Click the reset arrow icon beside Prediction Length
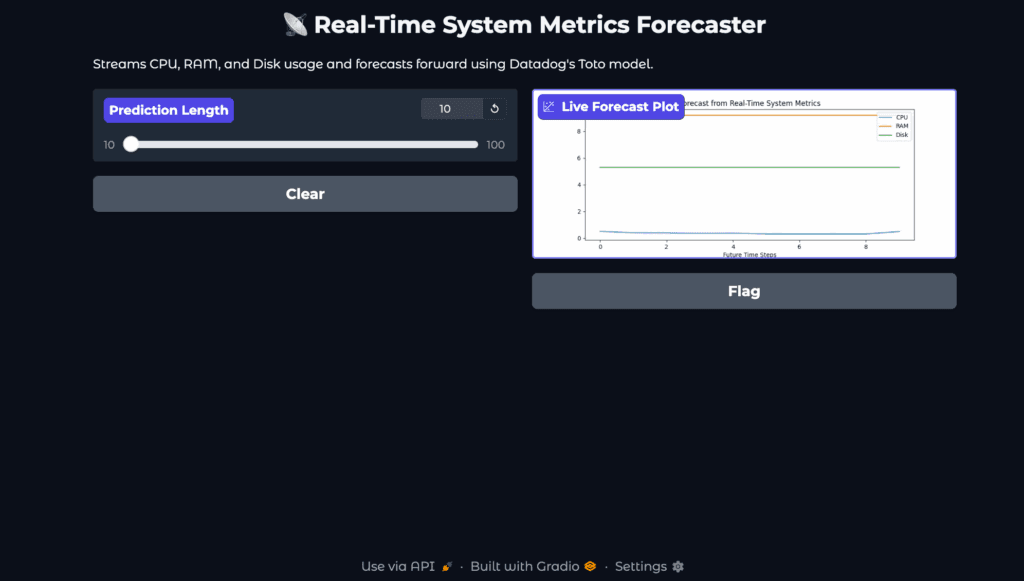This screenshot has width=1024, height=581. coord(494,109)
